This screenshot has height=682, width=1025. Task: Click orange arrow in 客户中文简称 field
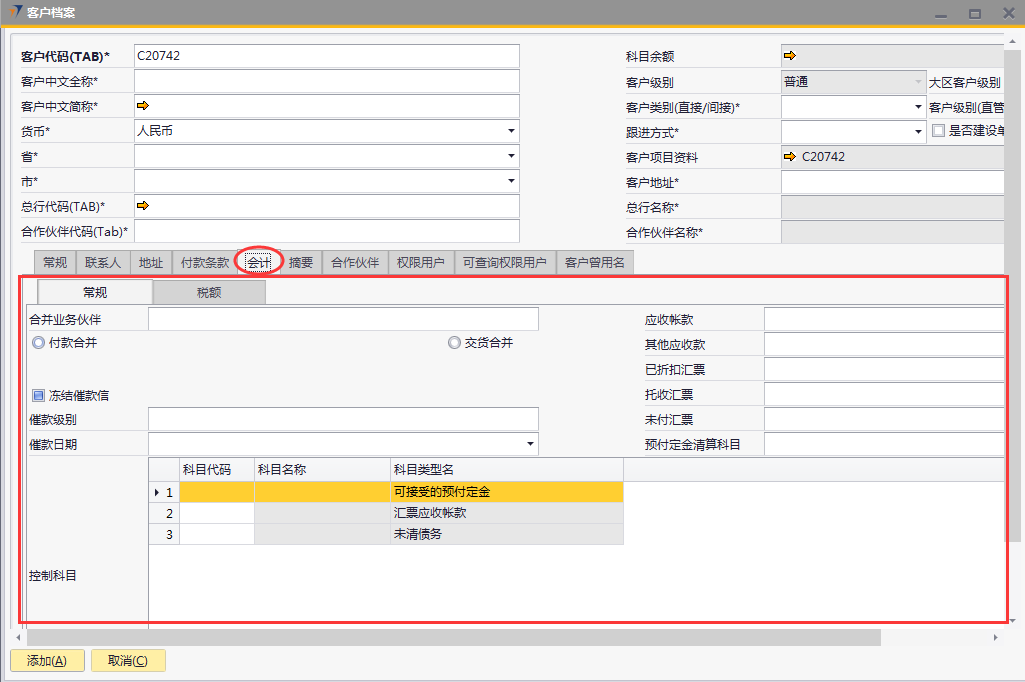pos(142,106)
